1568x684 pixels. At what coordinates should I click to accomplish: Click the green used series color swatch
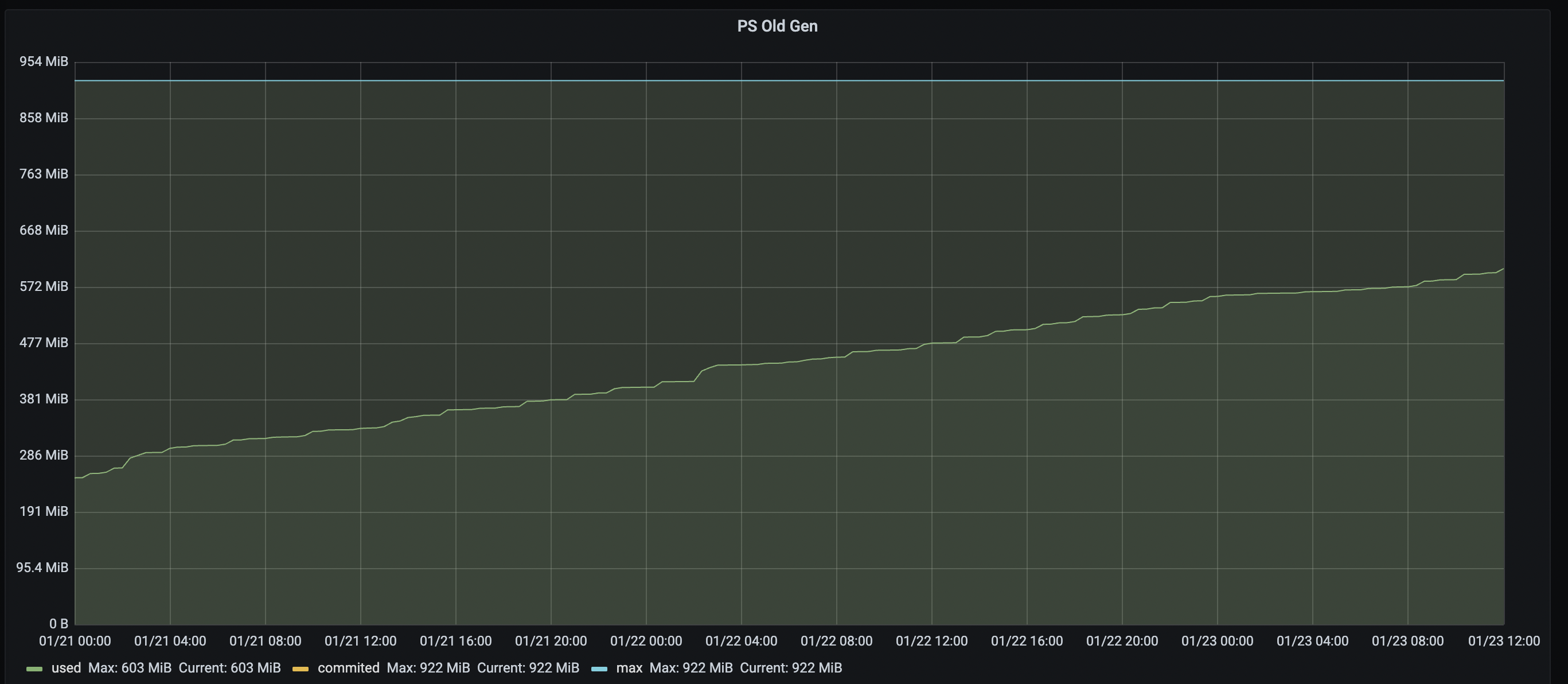point(34,669)
